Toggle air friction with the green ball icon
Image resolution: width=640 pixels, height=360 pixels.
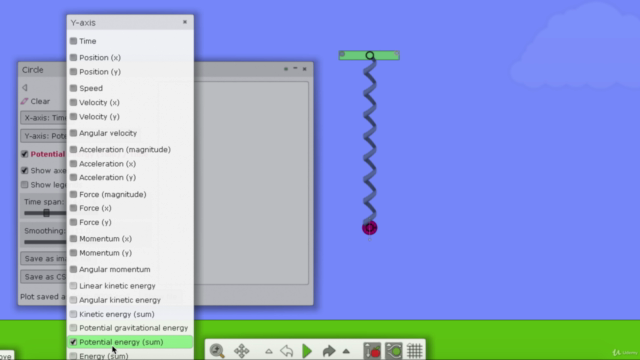(x=393, y=351)
